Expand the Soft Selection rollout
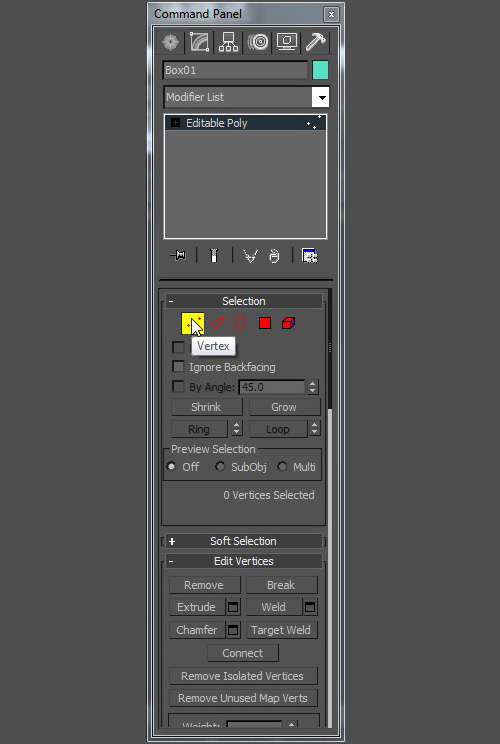 click(243, 541)
